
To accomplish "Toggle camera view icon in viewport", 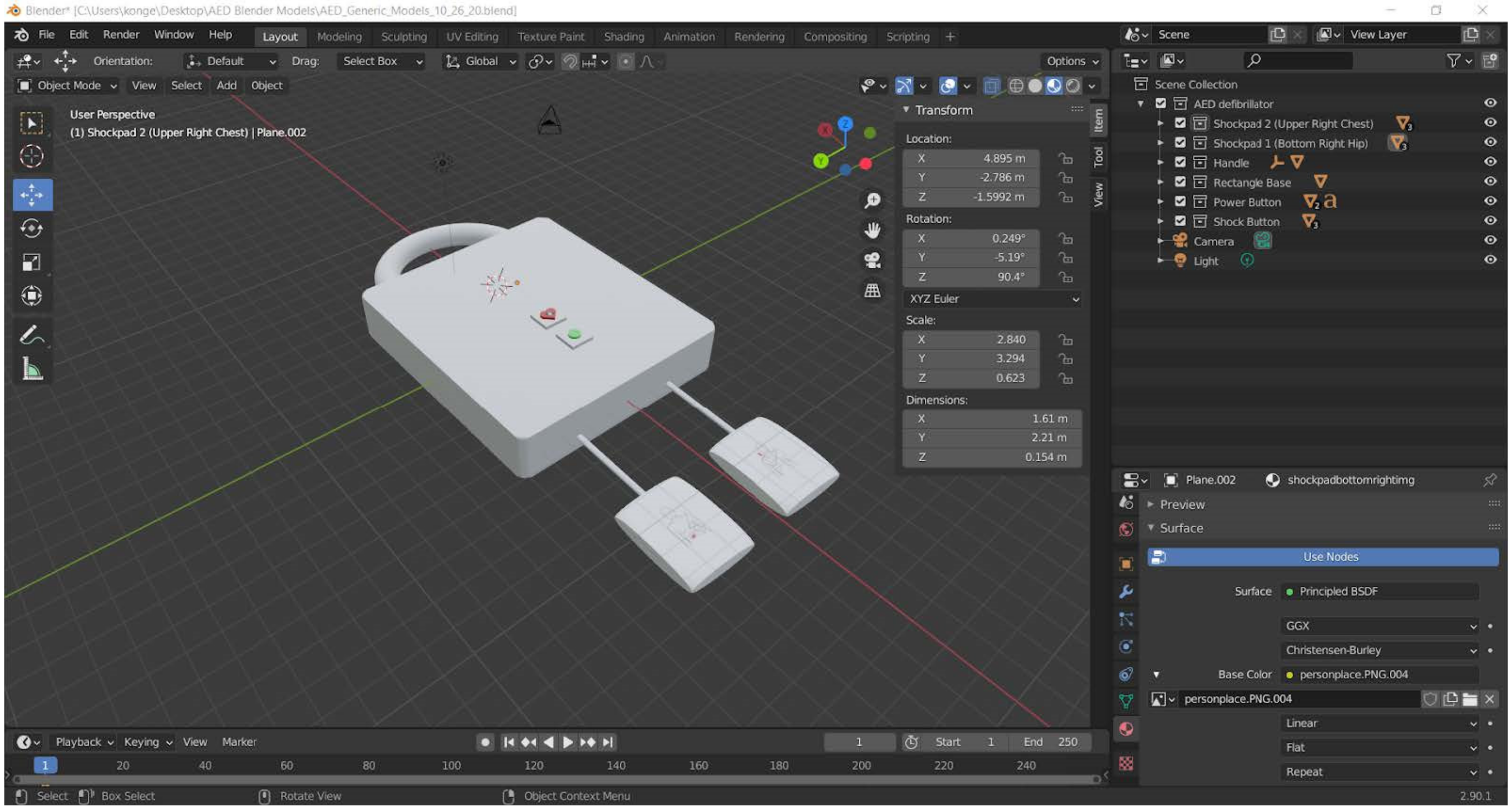I will 872,260.
